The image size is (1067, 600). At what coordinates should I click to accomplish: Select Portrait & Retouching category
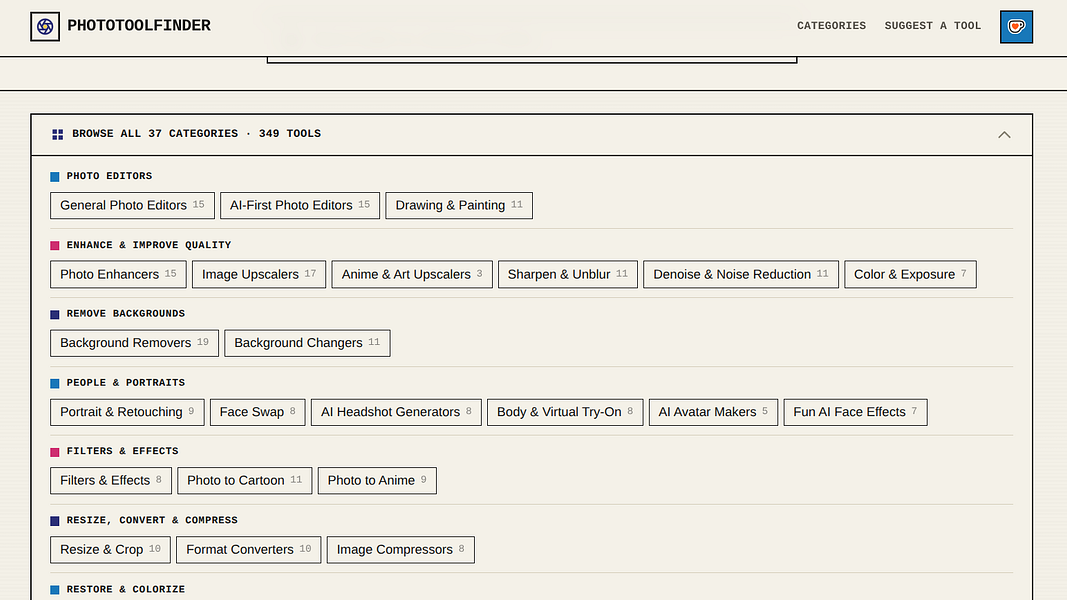(127, 412)
